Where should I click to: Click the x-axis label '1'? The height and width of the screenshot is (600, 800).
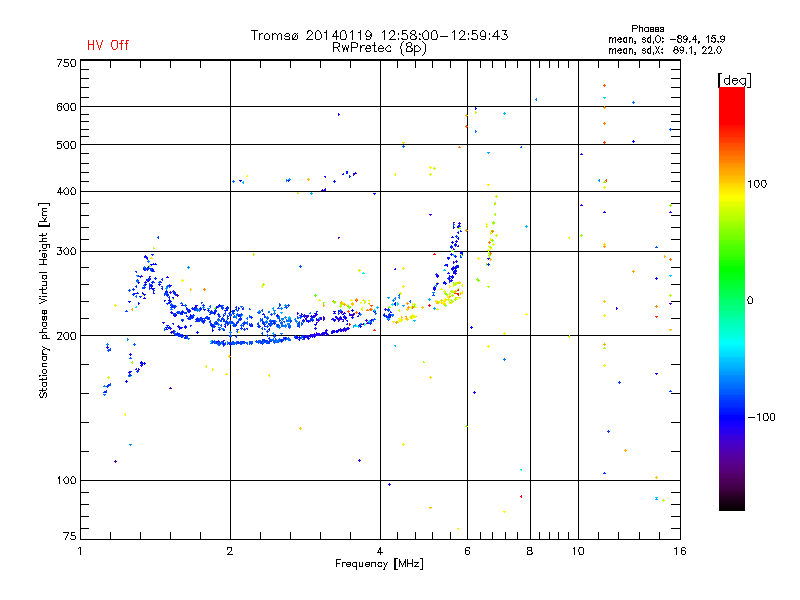(80, 551)
